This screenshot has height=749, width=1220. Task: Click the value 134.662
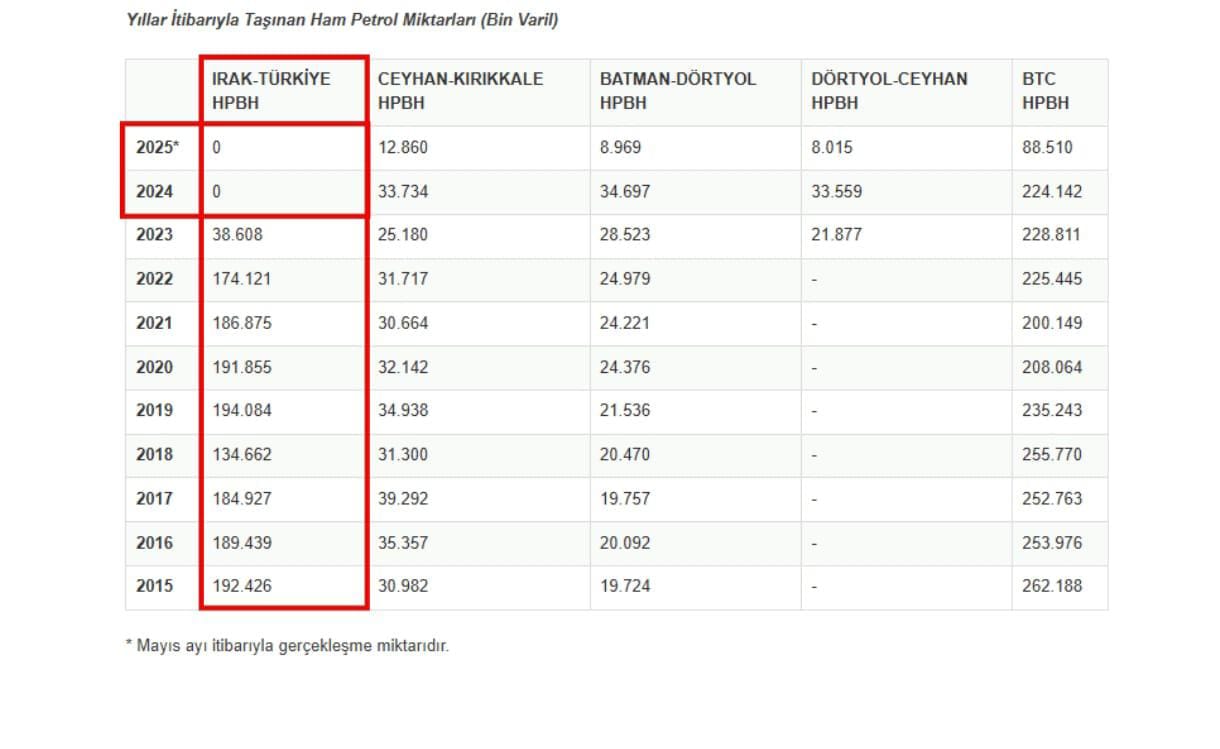pos(241,454)
